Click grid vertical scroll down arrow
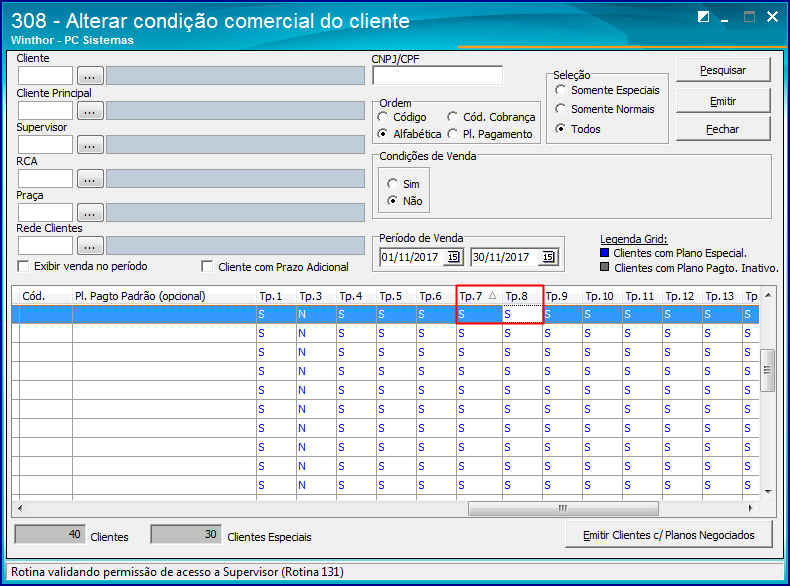790x586 pixels. tap(768, 491)
